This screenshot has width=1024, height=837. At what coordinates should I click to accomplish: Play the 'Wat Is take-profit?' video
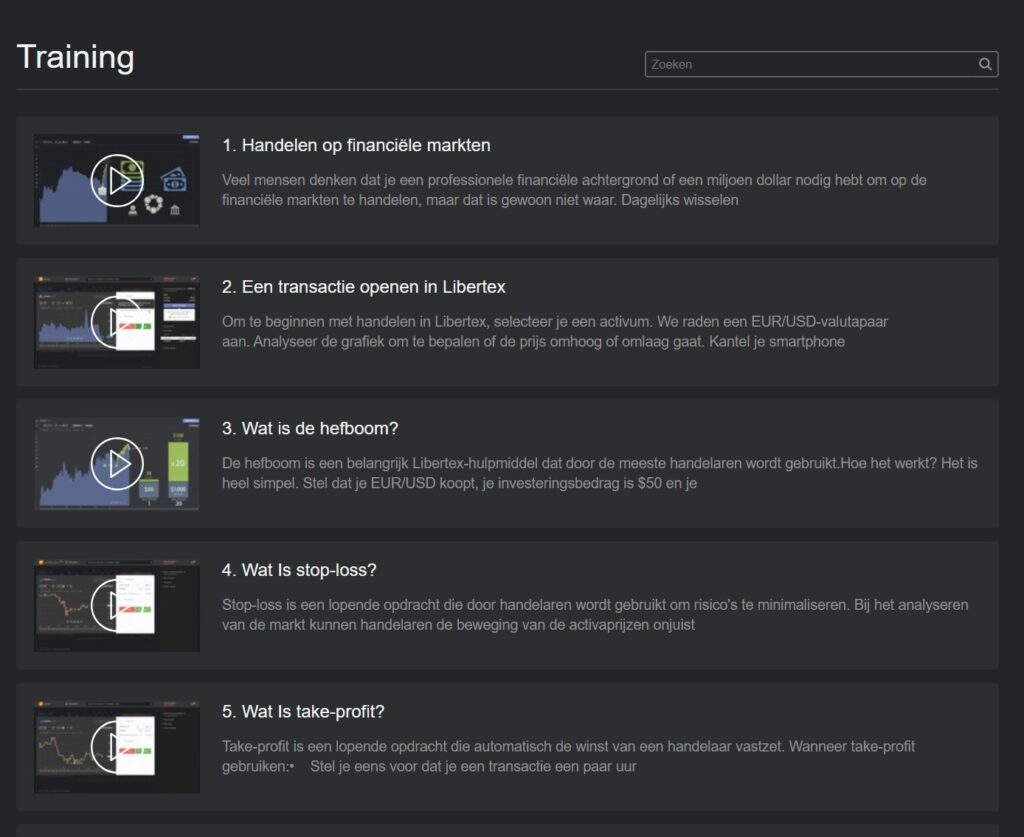117,747
